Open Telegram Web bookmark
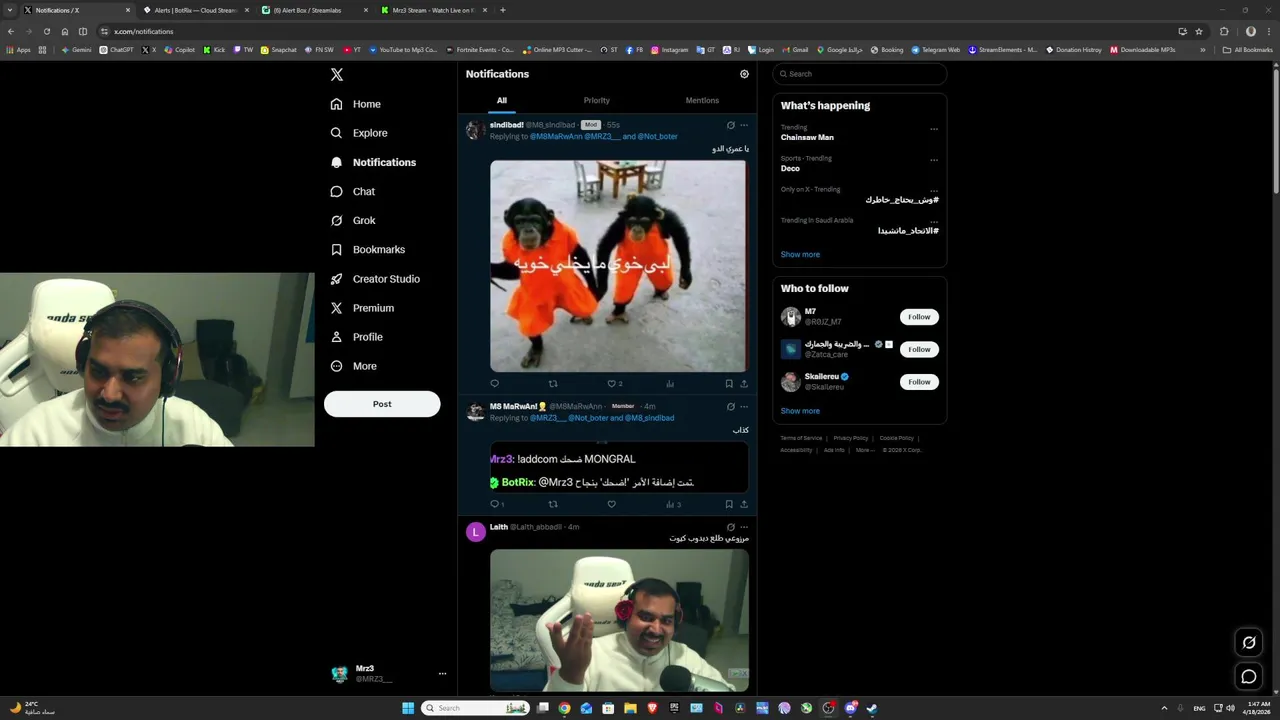This screenshot has width=1280, height=720. [x=935, y=50]
